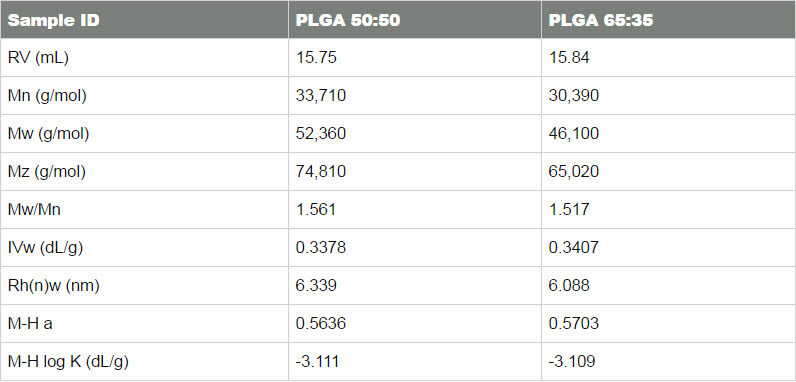Image resolution: width=796 pixels, height=382 pixels.
Task: Click the IVw (dL/g) row label
Action: (x=45, y=247)
